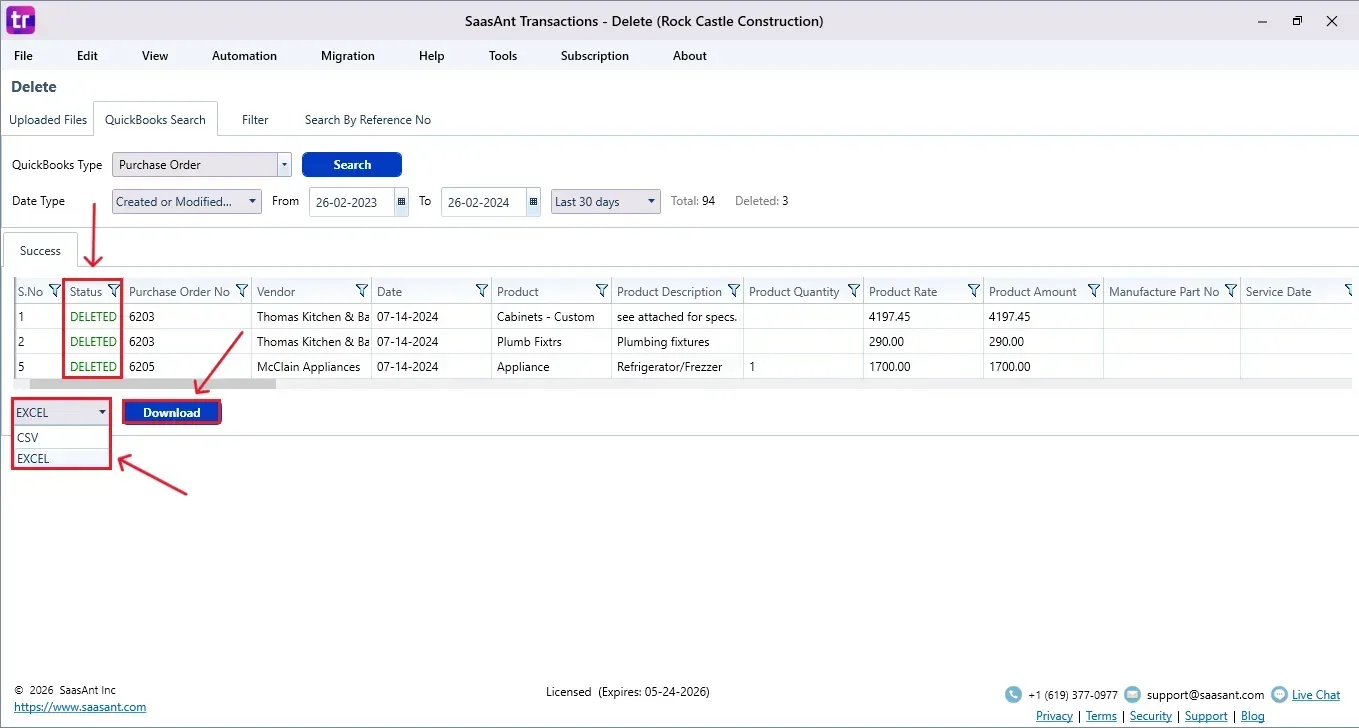Click the filter icon on Vendor column
This screenshot has width=1359, height=728.
[362, 291]
